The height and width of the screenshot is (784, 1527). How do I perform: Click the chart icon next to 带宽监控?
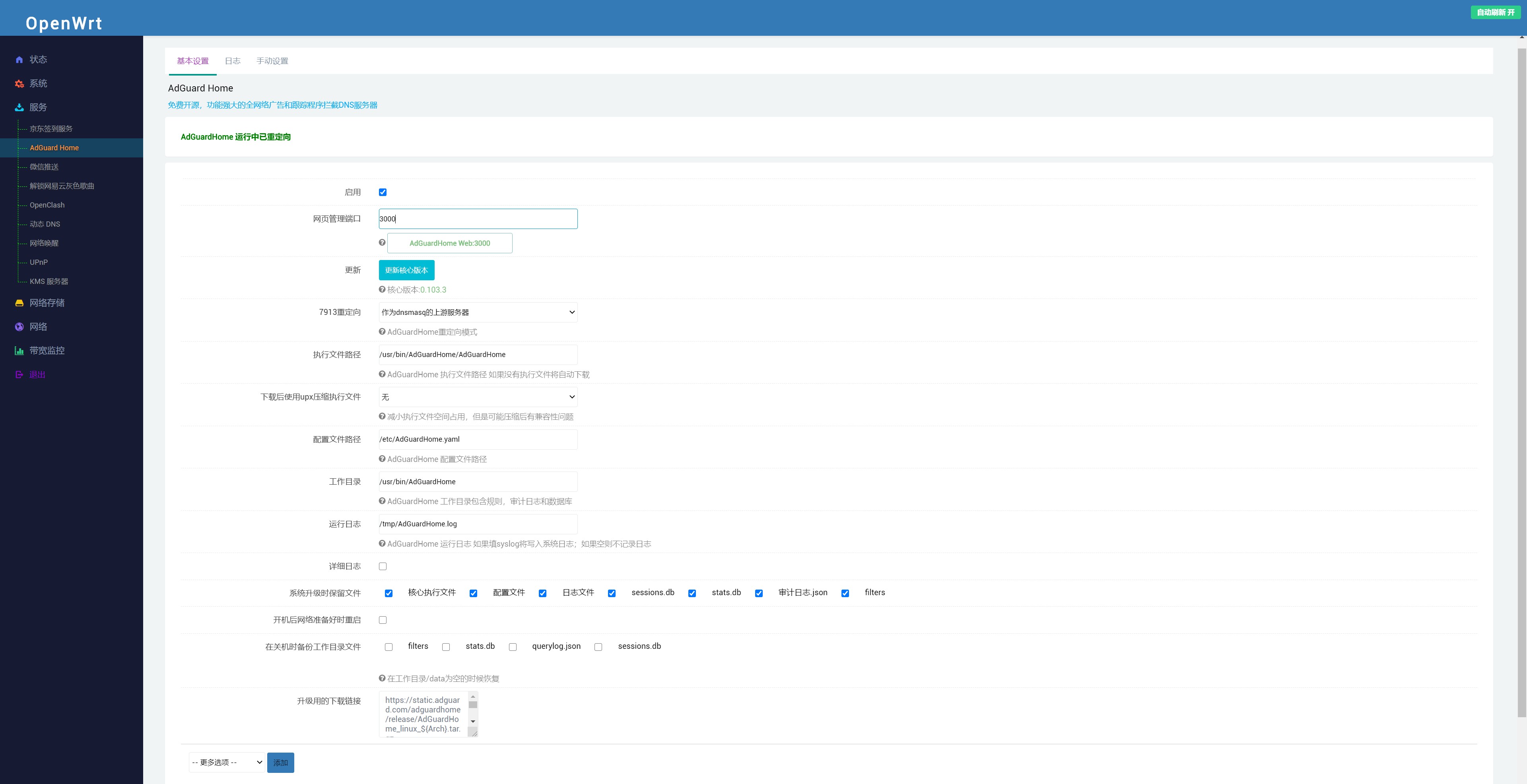pyautogui.click(x=19, y=351)
